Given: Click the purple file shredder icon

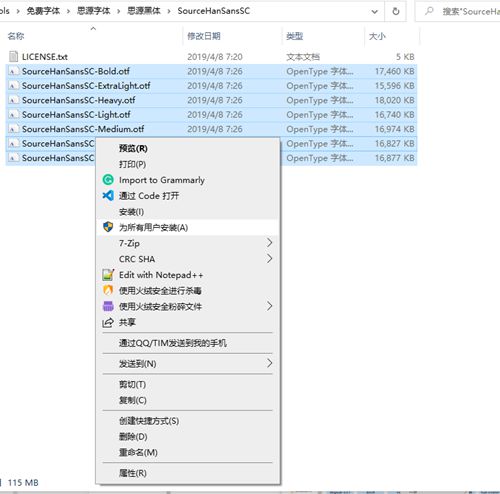Looking at the screenshot, I should point(108,306).
